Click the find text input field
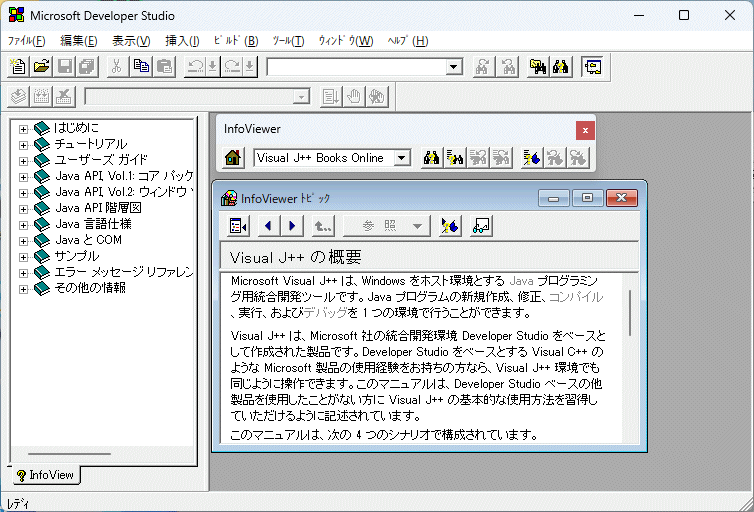The width and height of the screenshot is (754, 512). tap(356, 67)
